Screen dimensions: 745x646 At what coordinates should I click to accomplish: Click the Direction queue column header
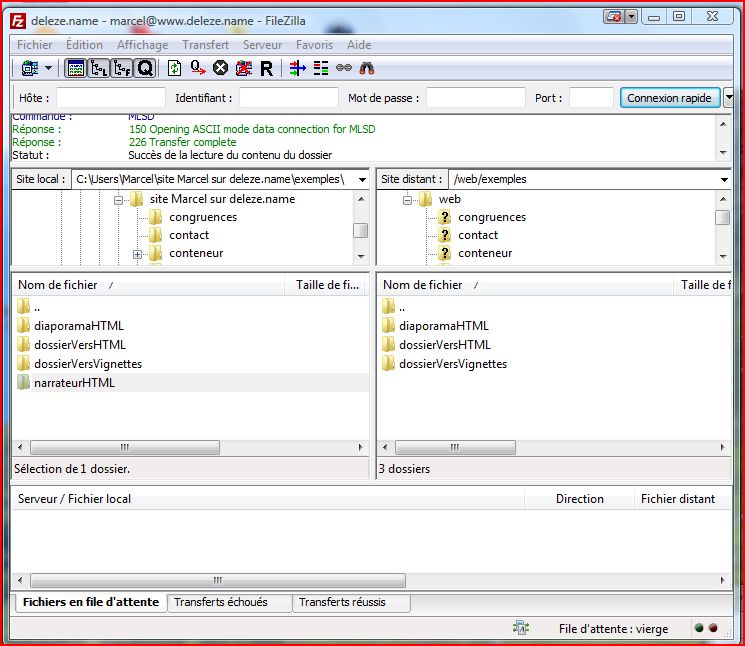[x=579, y=499]
